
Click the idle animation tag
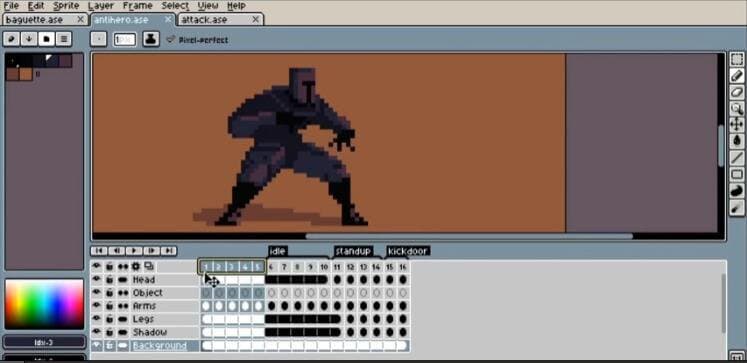(278, 251)
